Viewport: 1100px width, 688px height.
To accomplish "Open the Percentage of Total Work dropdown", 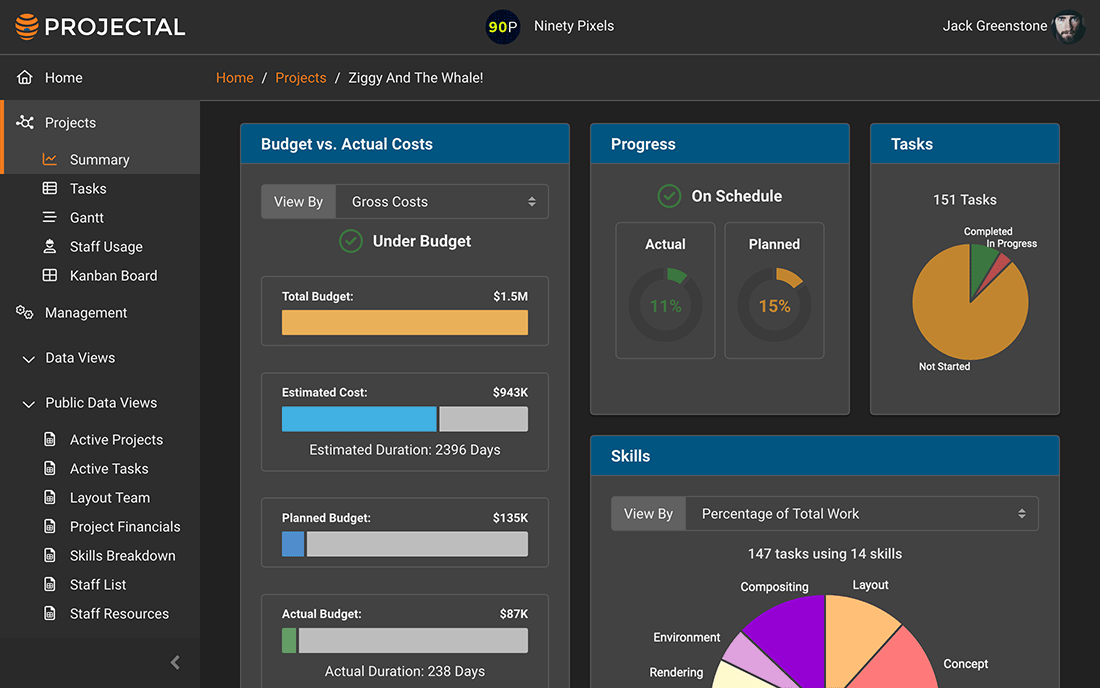I will click(861, 514).
